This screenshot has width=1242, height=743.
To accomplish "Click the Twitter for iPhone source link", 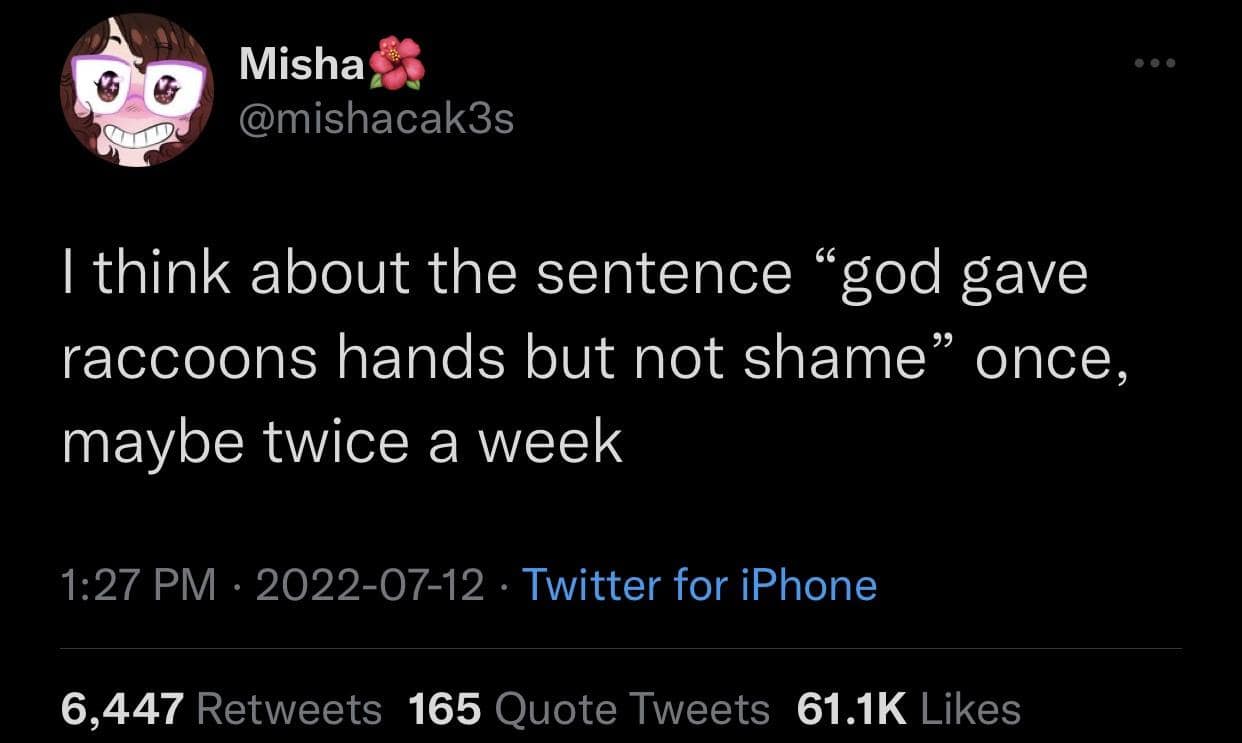I will point(699,584).
